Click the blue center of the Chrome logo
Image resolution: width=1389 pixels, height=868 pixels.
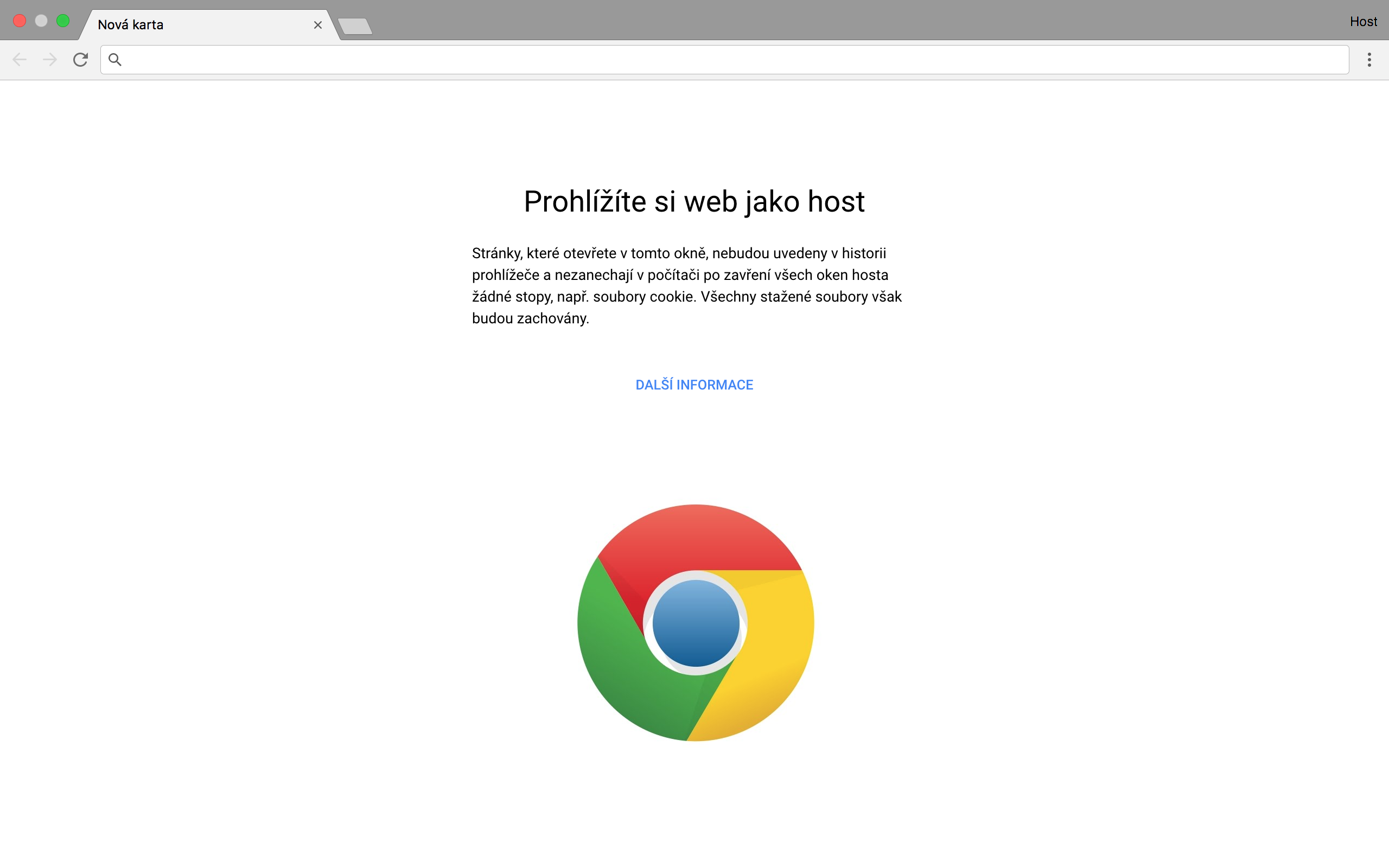(696, 623)
